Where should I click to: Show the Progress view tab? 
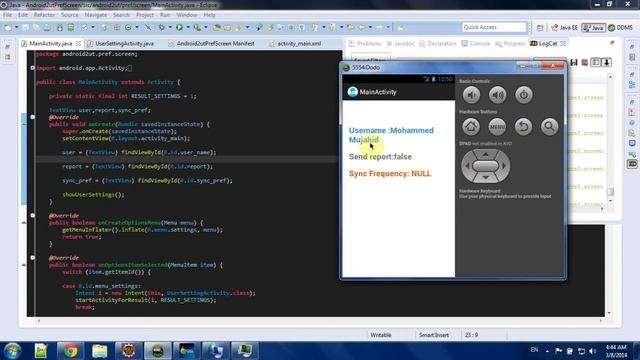click(510, 43)
